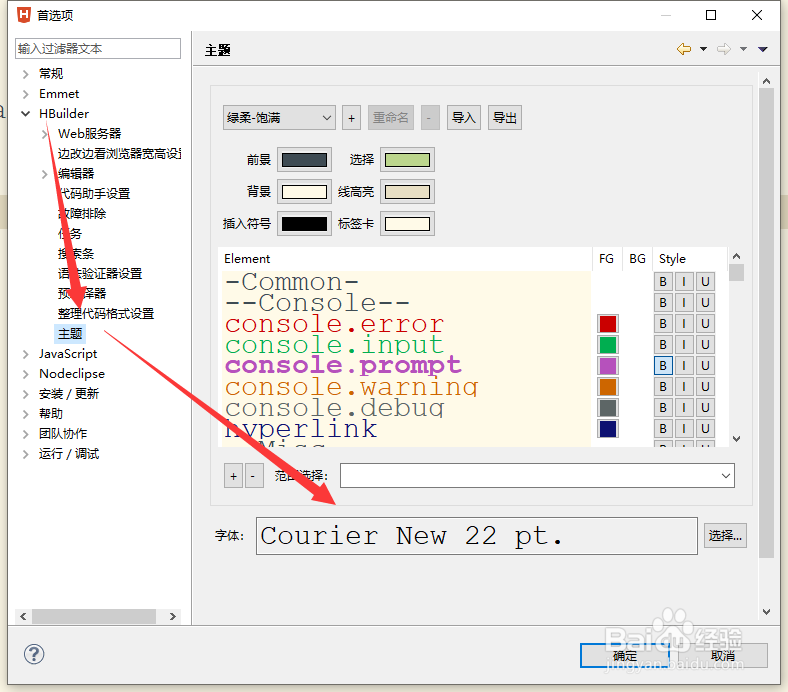Screen dimensions: 788x692
Task: Toggle bold for console.input row
Action: [x=663, y=345]
